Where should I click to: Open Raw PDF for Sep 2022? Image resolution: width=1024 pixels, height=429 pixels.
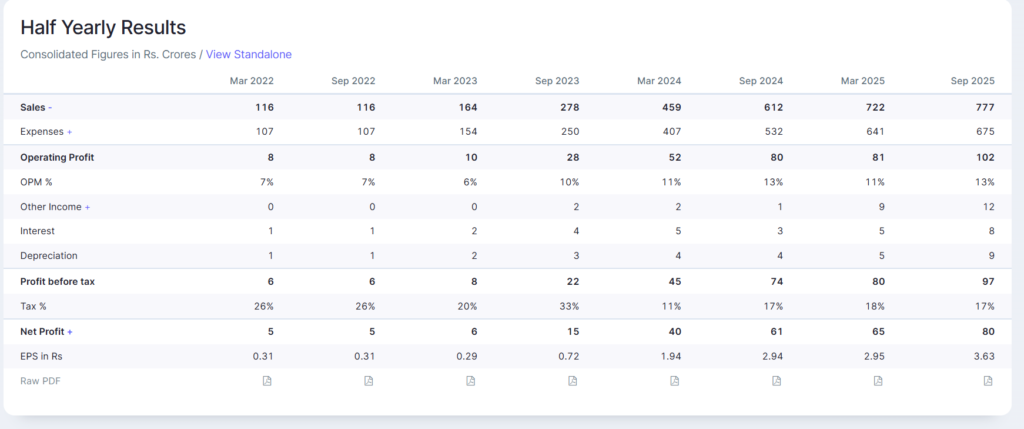click(368, 381)
